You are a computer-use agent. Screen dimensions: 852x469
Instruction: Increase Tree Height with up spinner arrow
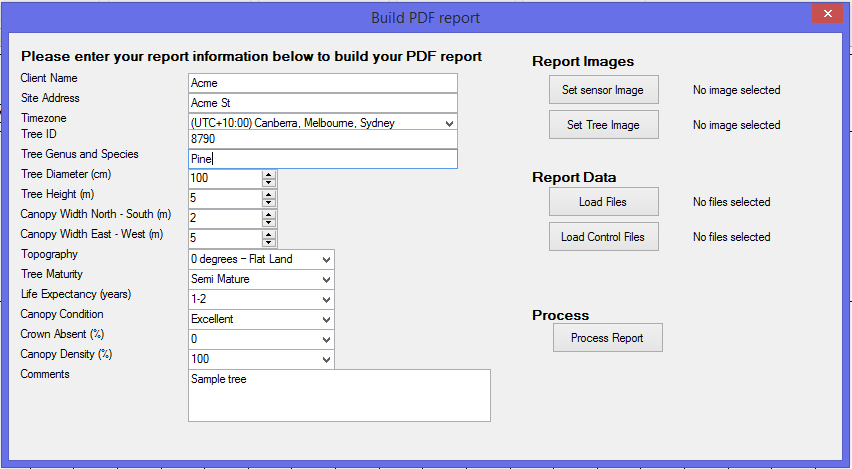click(x=268, y=195)
